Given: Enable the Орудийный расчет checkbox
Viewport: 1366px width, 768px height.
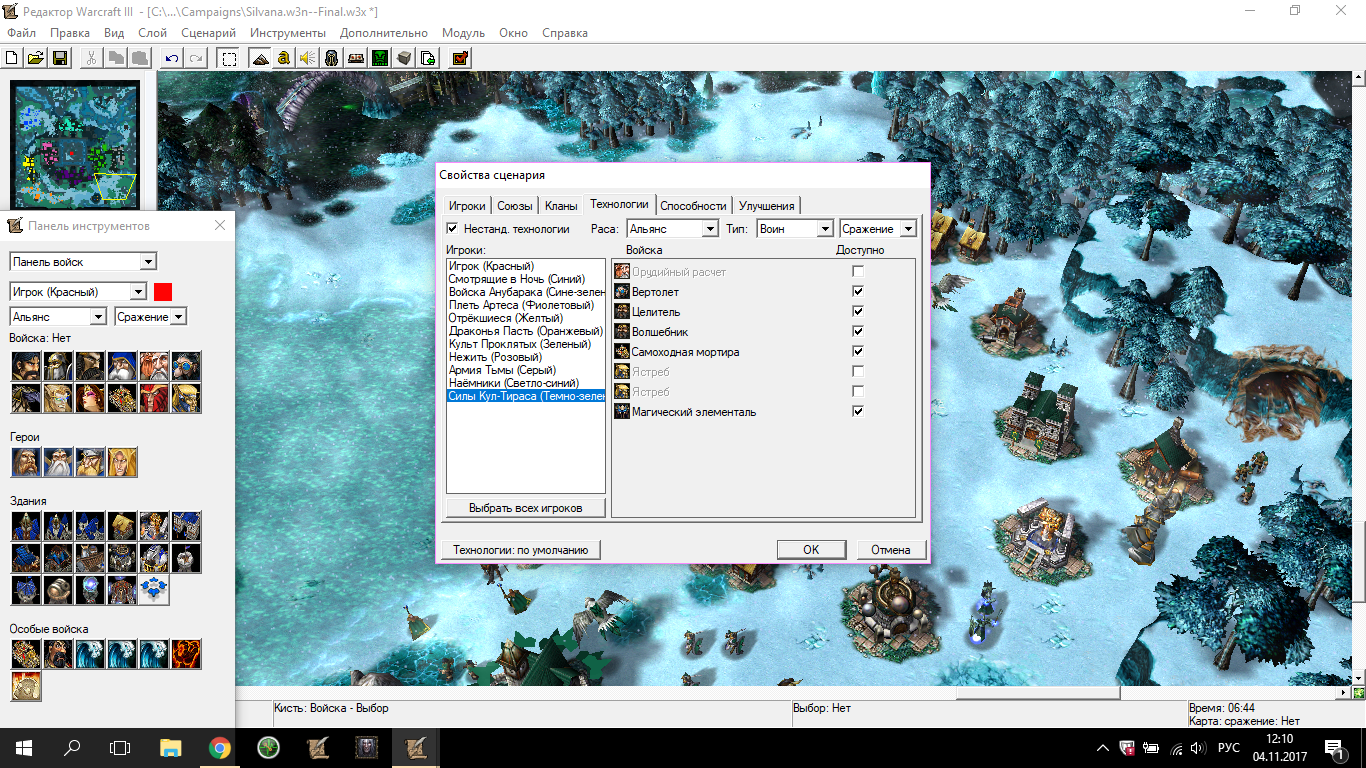Looking at the screenshot, I should point(858,271).
